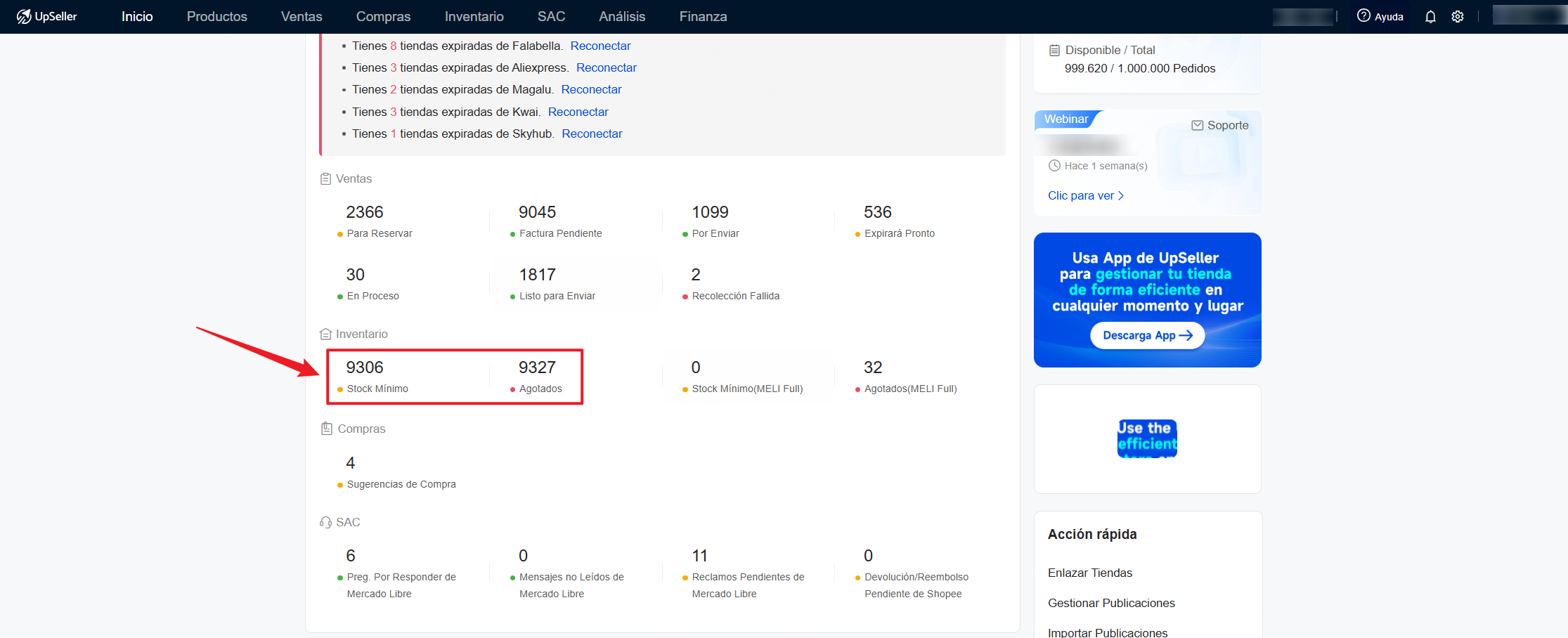The image size is (1568, 638).
Task: Open the settings gear icon
Action: [x=1458, y=16]
